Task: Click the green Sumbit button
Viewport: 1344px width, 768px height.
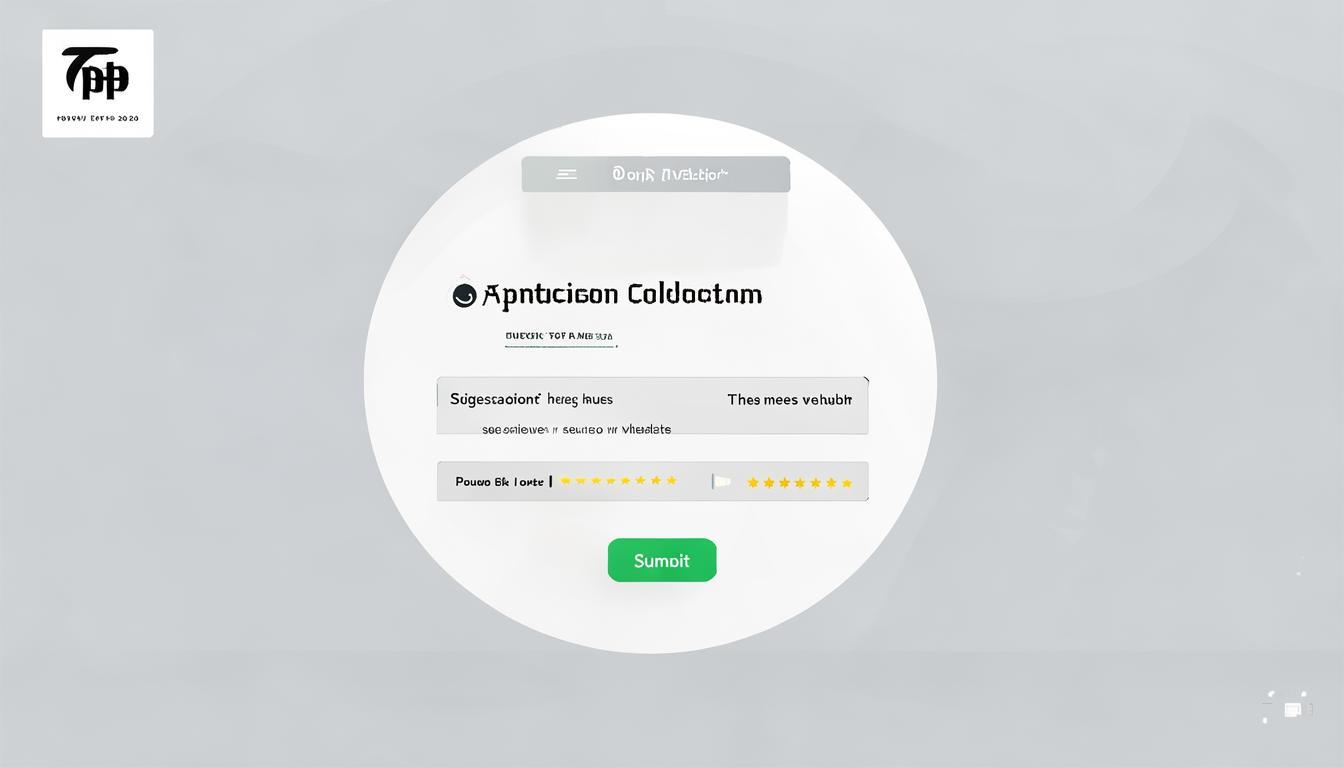Action: [662, 560]
